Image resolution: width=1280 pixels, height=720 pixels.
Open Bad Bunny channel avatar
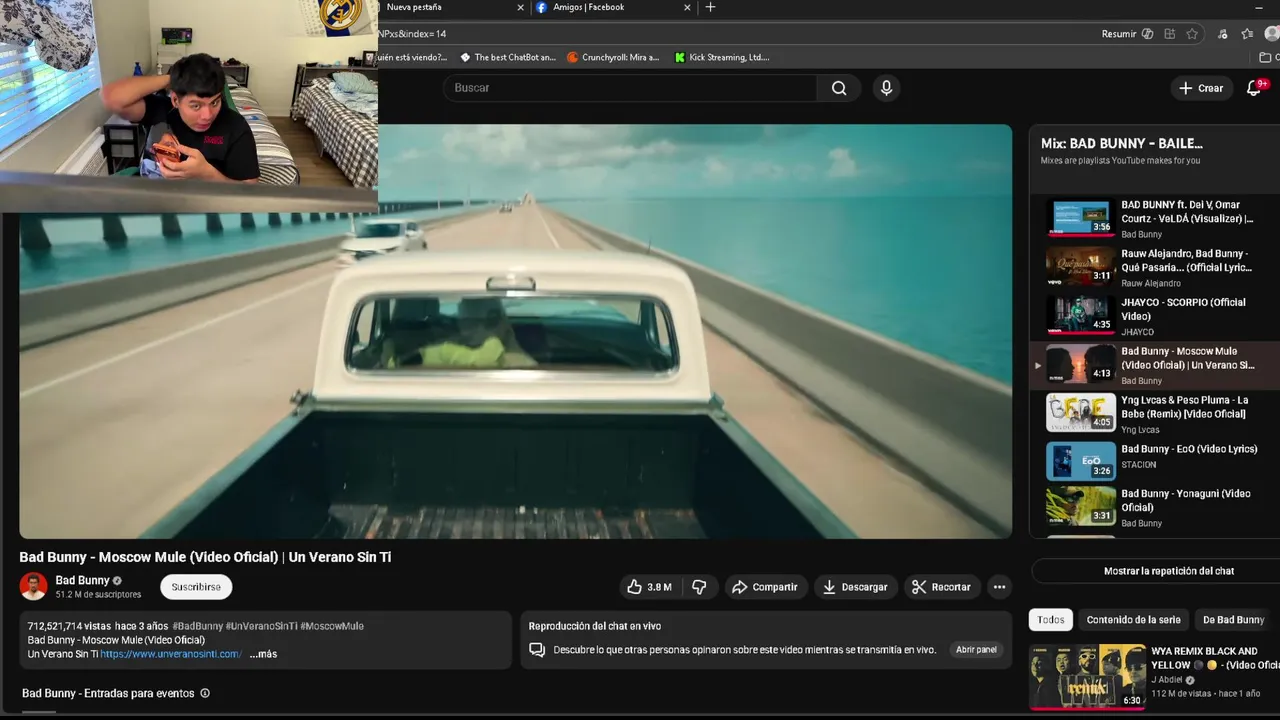[33, 586]
